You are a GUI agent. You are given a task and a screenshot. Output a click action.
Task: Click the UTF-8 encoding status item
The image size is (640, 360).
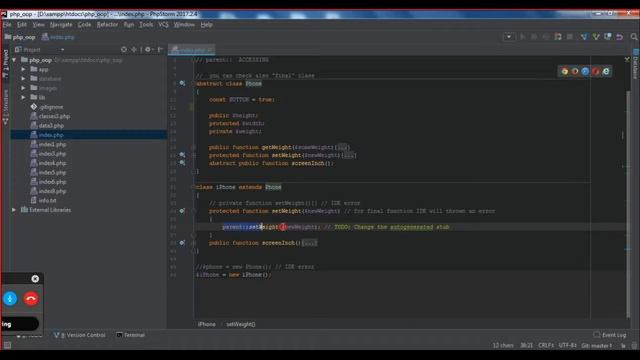coord(567,345)
